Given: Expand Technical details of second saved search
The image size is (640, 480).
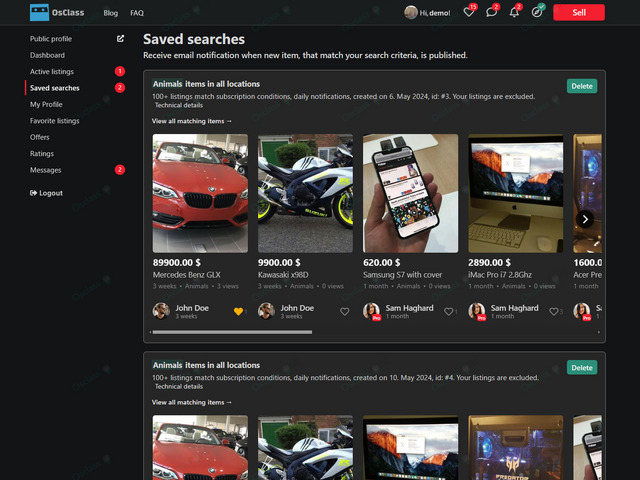Looking at the screenshot, I should pyautogui.click(x=179, y=387).
